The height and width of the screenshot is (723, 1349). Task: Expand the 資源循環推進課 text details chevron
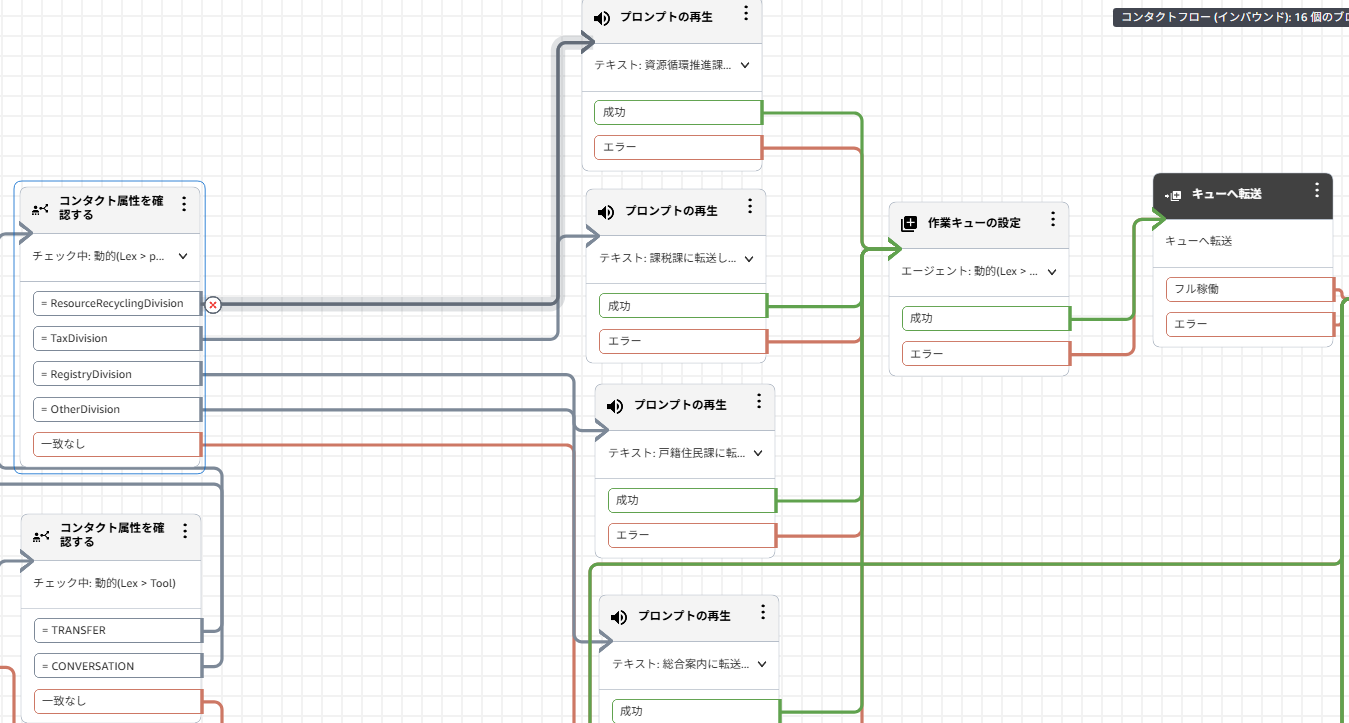click(x=744, y=65)
